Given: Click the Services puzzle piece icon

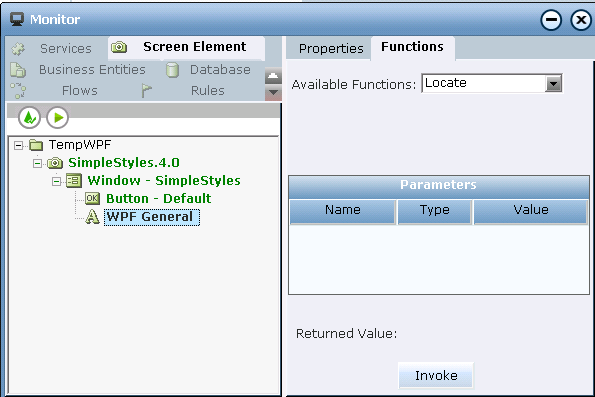Looking at the screenshot, I should [x=18, y=49].
